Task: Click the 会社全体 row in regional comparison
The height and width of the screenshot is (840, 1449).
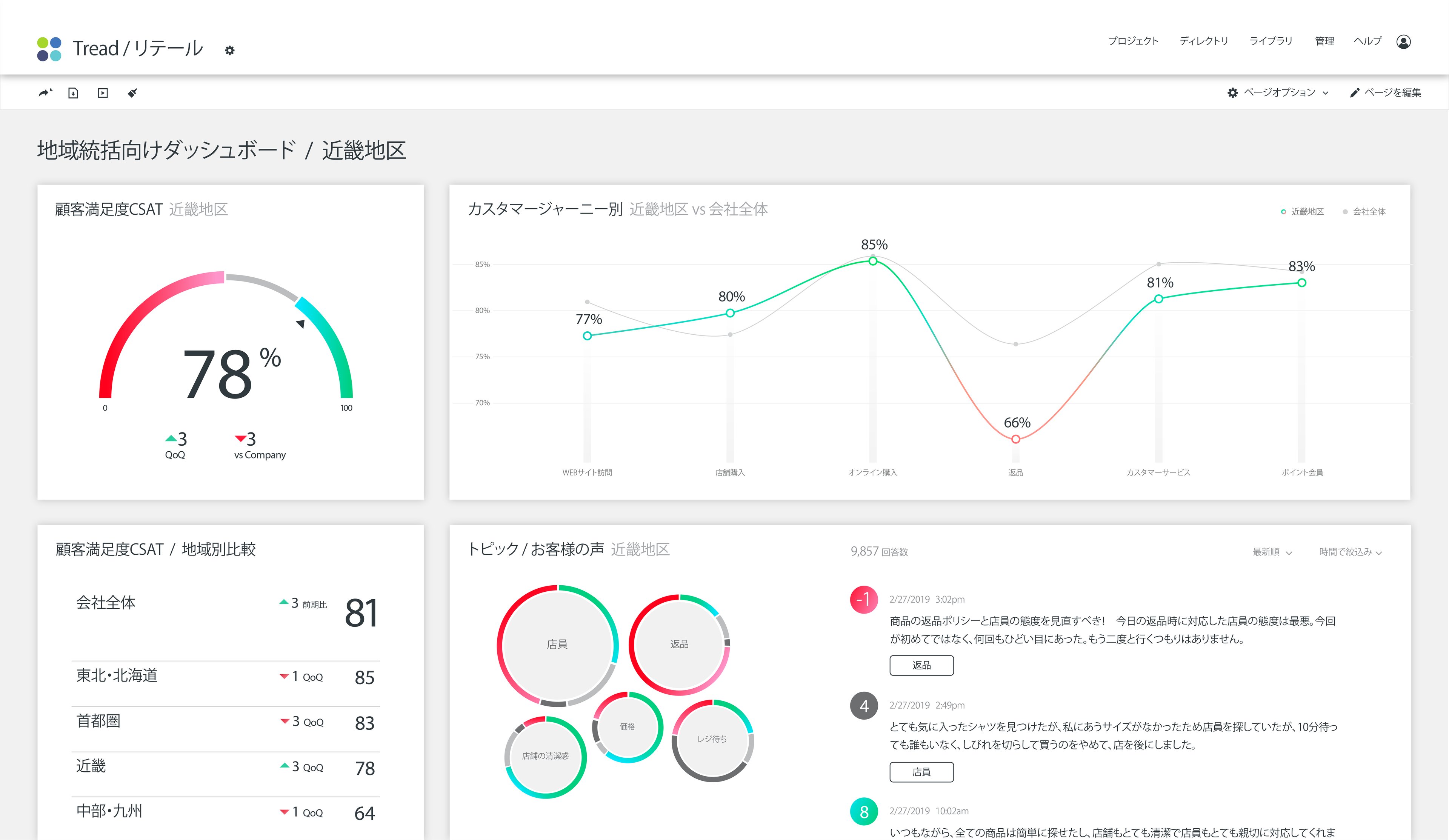Action: [x=225, y=613]
